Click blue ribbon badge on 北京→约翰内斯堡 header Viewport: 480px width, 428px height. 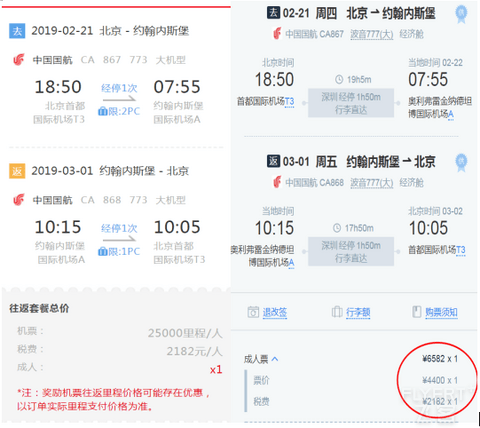pyautogui.click(x=461, y=14)
